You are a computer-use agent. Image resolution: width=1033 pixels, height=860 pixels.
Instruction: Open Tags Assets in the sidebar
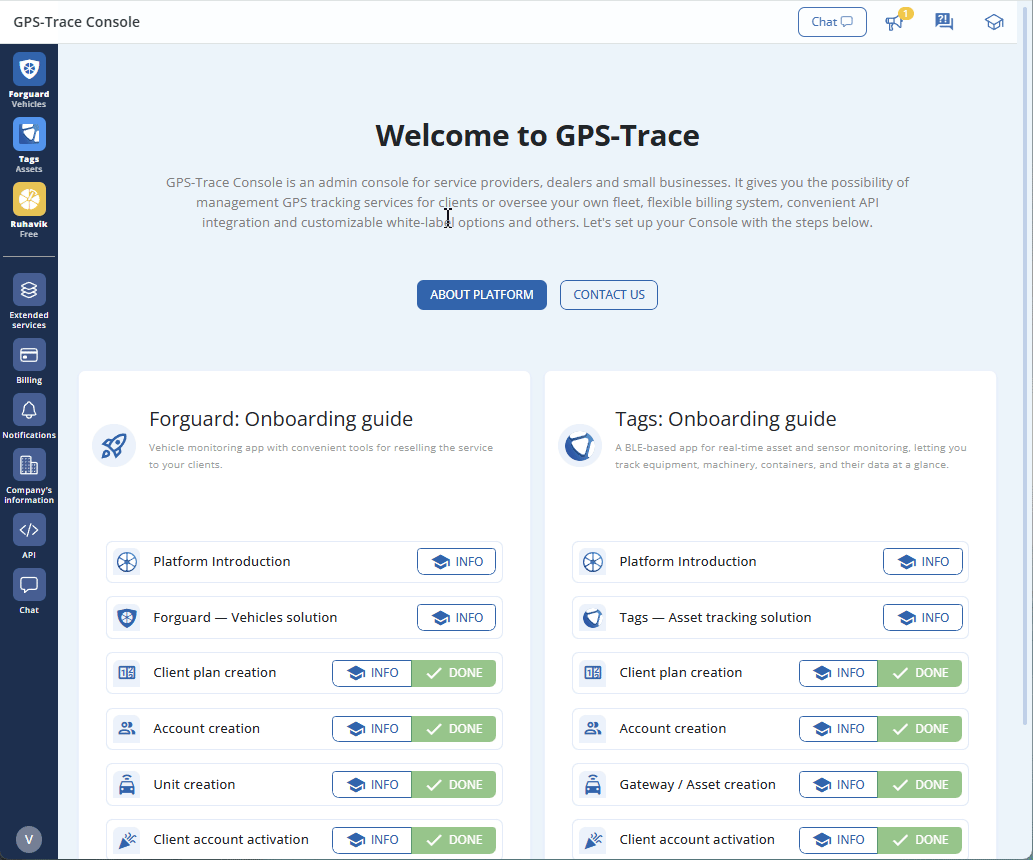(x=29, y=145)
